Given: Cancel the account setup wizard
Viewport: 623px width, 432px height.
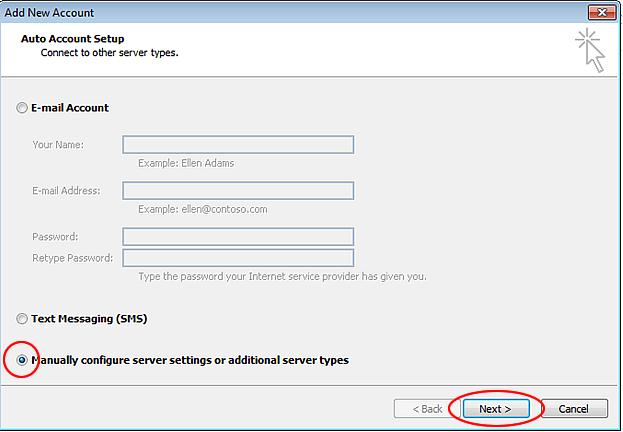Looking at the screenshot, I should point(573,409).
